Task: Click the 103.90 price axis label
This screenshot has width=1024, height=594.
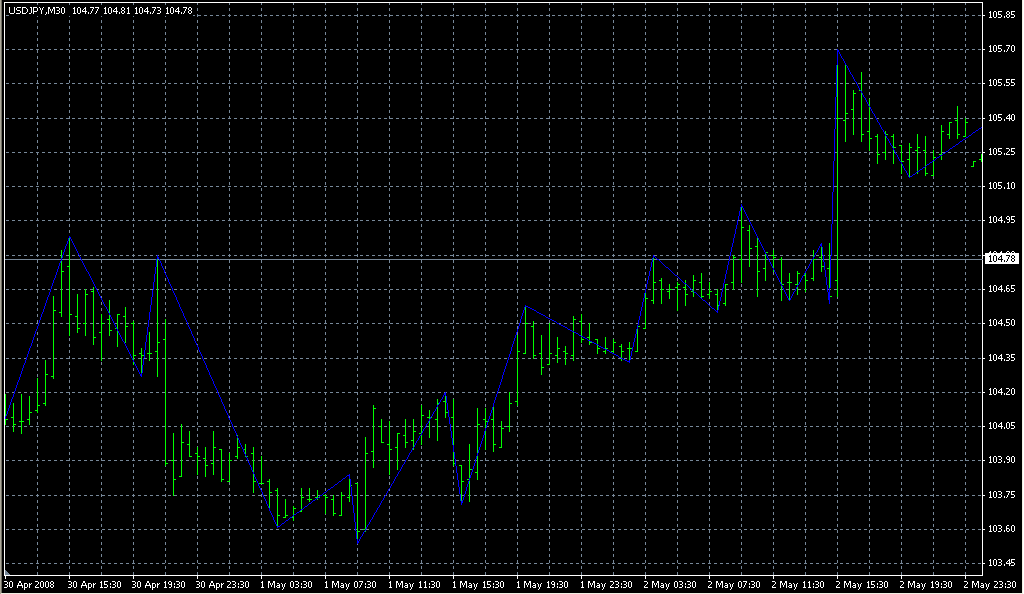Action: click(x=1001, y=460)
